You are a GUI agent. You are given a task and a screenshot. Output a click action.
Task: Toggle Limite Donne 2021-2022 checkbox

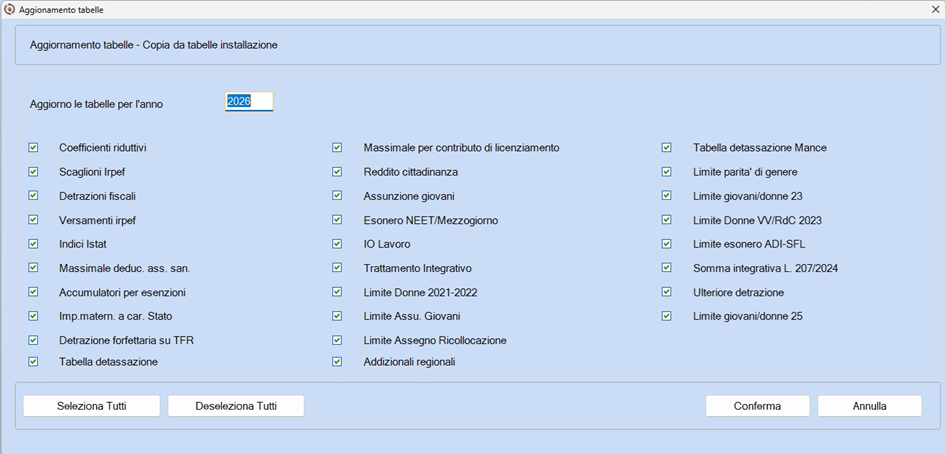click(337, 291)
